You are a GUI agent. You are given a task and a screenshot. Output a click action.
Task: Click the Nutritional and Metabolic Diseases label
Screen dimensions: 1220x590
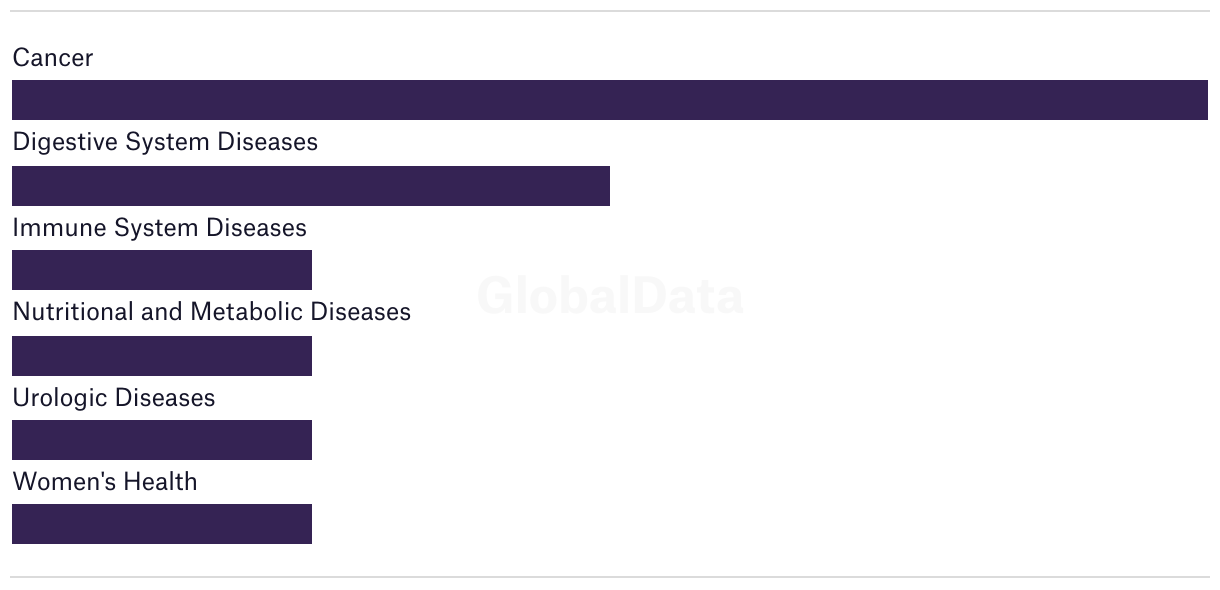[x=211, y=312]
